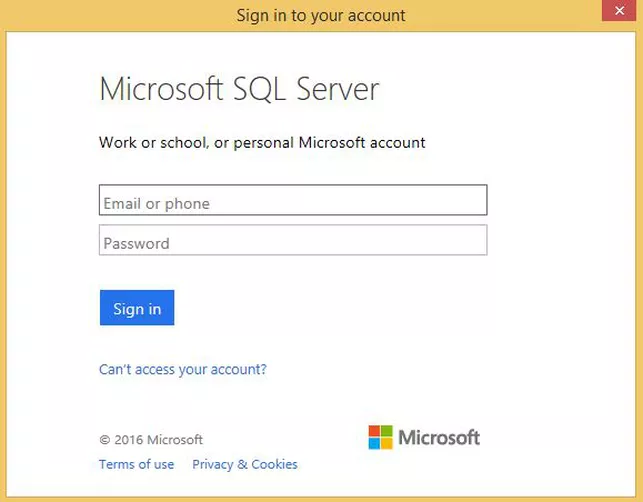The height and width of the screenshot is (502, 643).
Task: Open the Terms of use link
Action: pyautogui.click(x=136, y=464)
